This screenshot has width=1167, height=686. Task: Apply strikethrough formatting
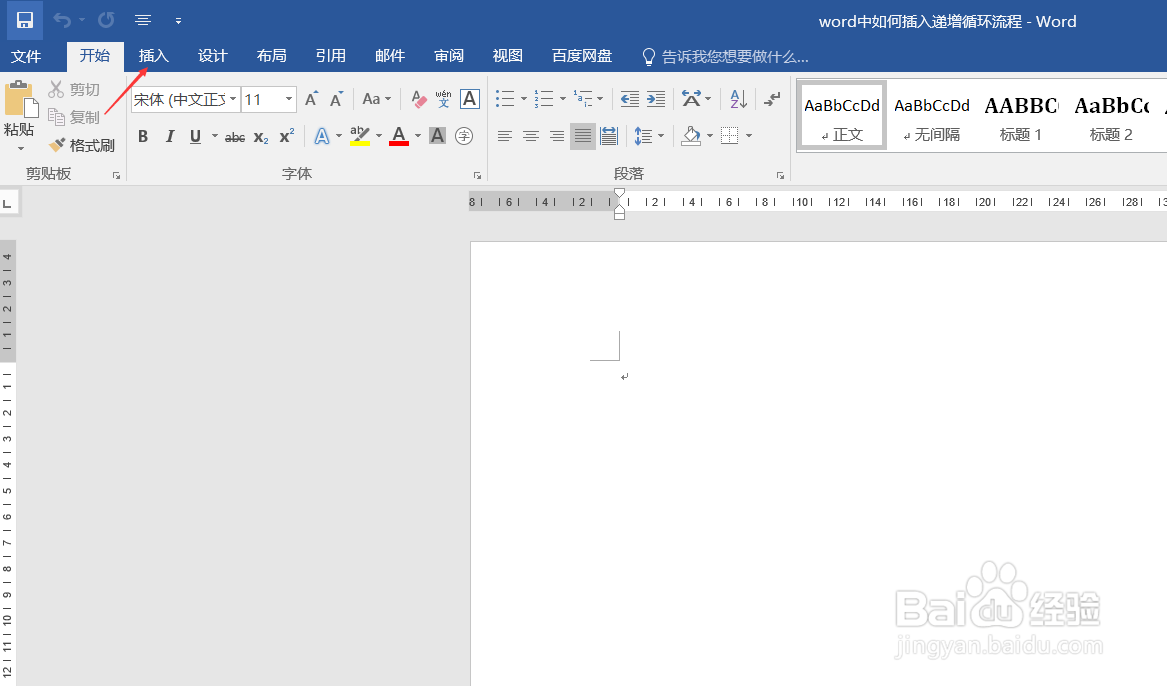click(236, 136)
